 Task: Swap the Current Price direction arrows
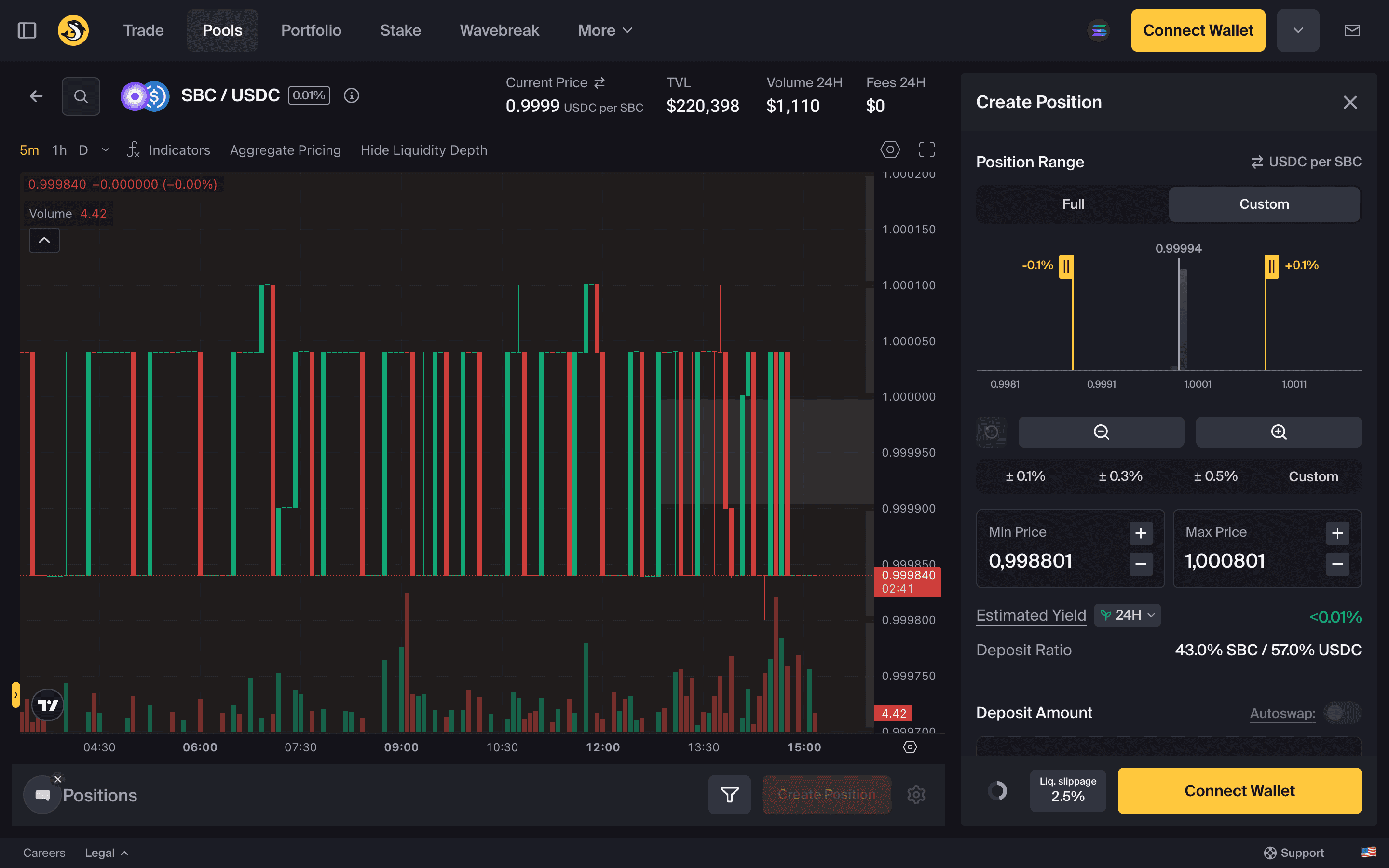(600, 83)
